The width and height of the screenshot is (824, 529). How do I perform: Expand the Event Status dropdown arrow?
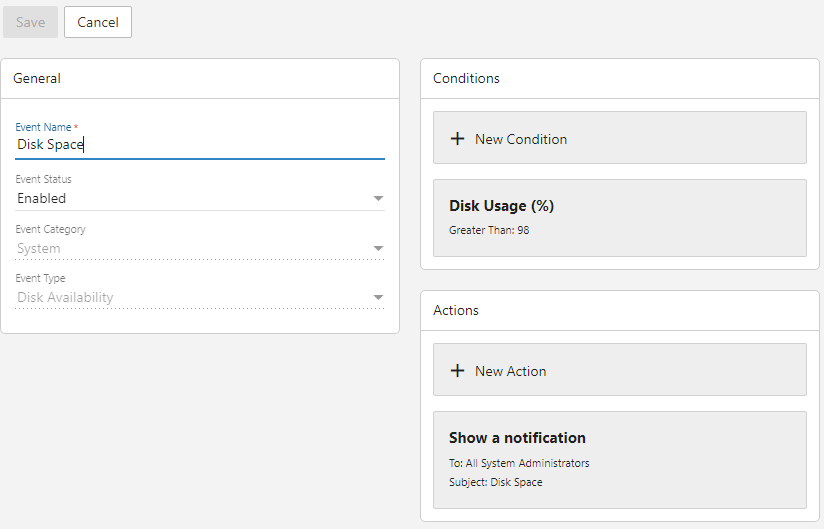point(378,199)
